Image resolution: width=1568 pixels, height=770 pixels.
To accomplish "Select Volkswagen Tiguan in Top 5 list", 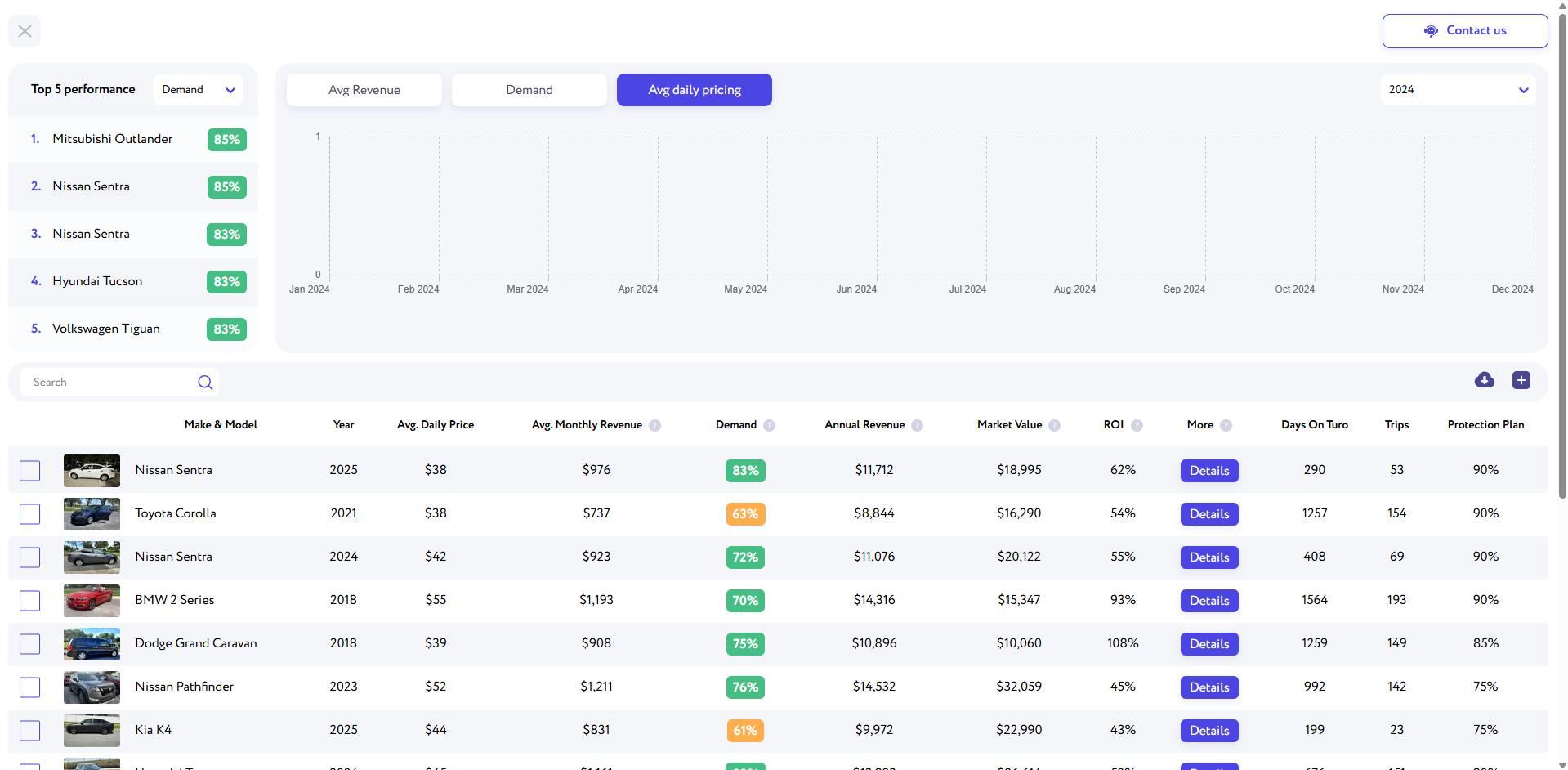I will point(133,329).
